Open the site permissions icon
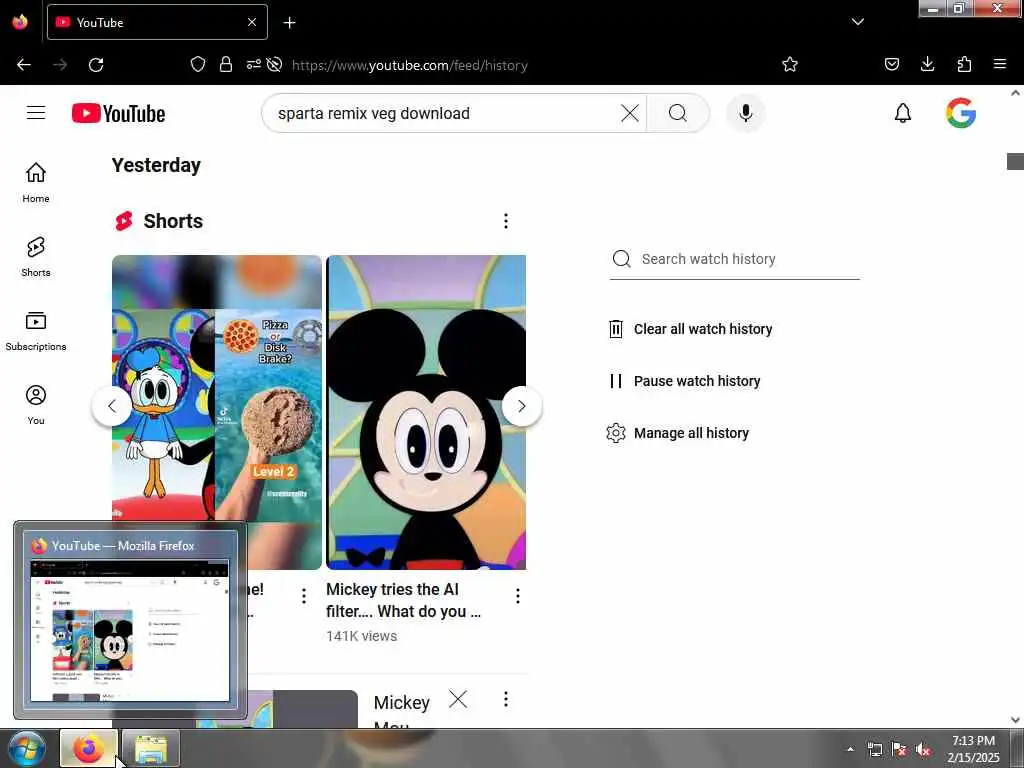 click(x=253, y=64)
